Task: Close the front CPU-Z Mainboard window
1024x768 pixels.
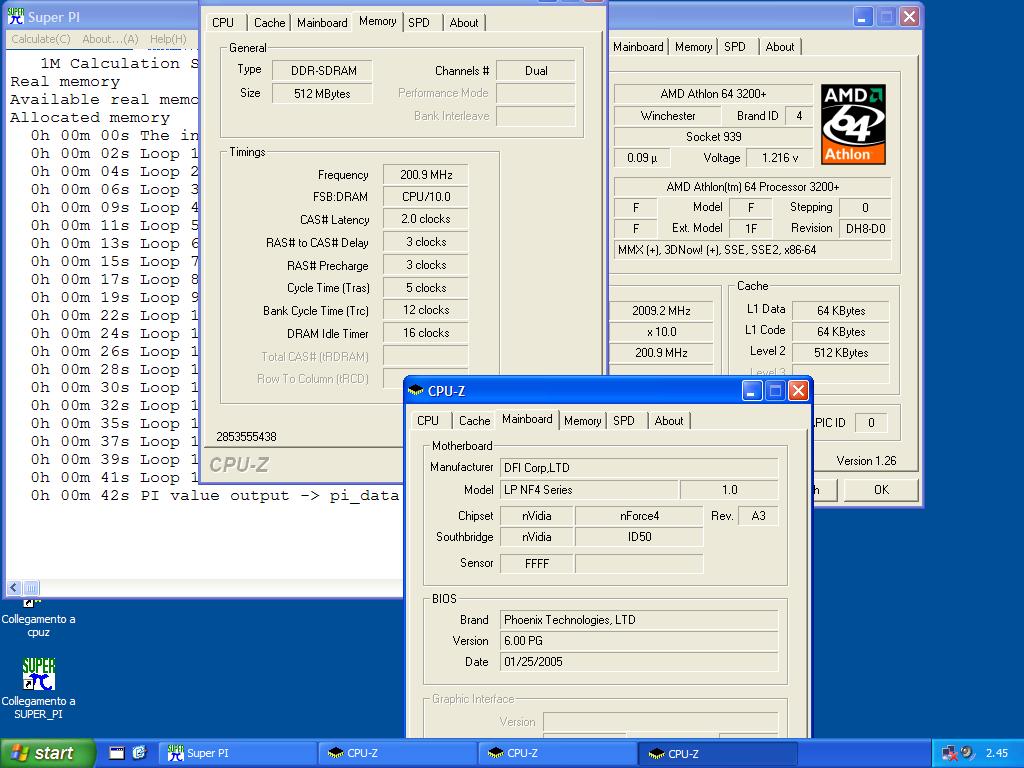Action: [798, 391]
